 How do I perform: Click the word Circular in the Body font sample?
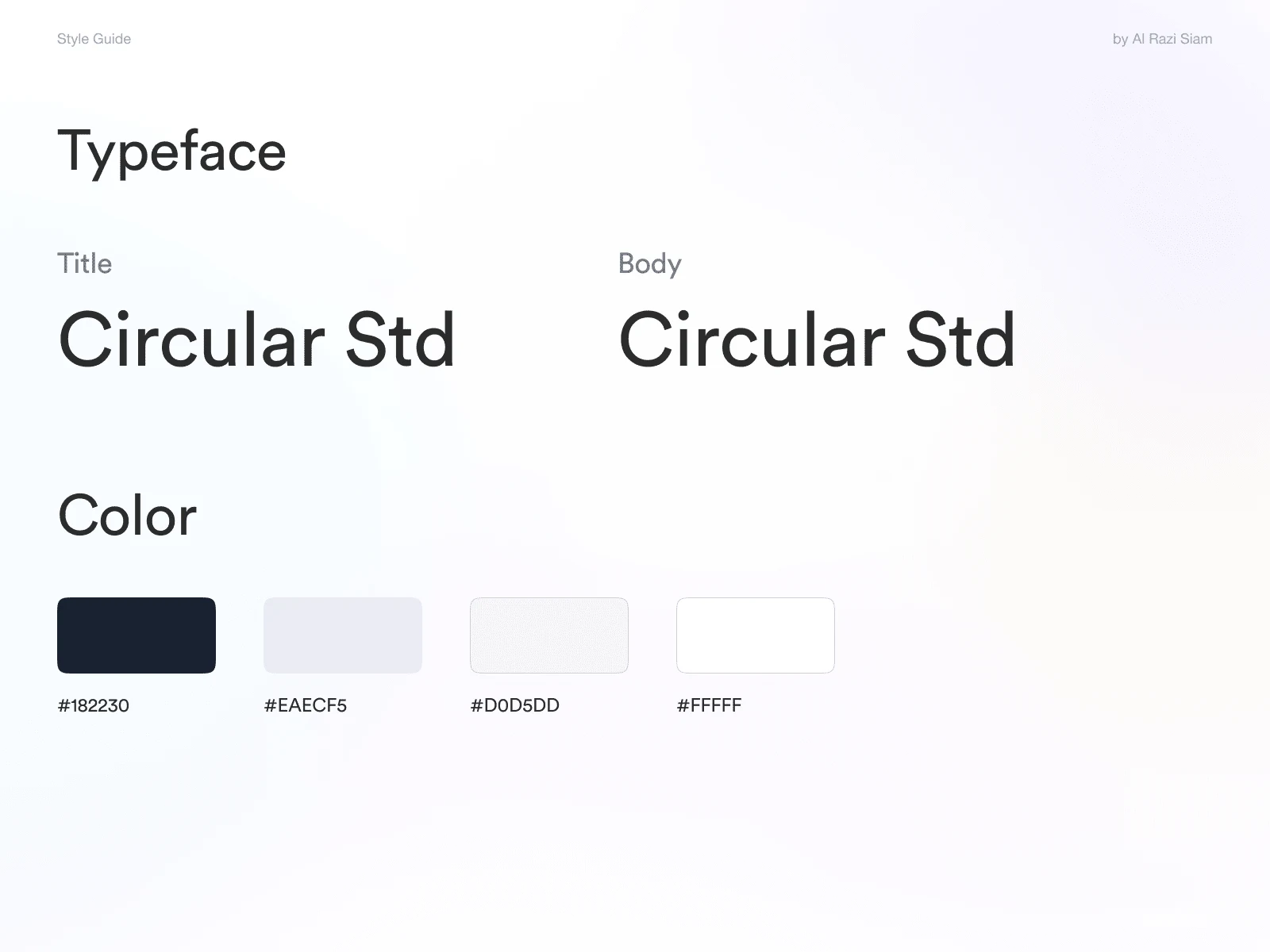(752, 340)
